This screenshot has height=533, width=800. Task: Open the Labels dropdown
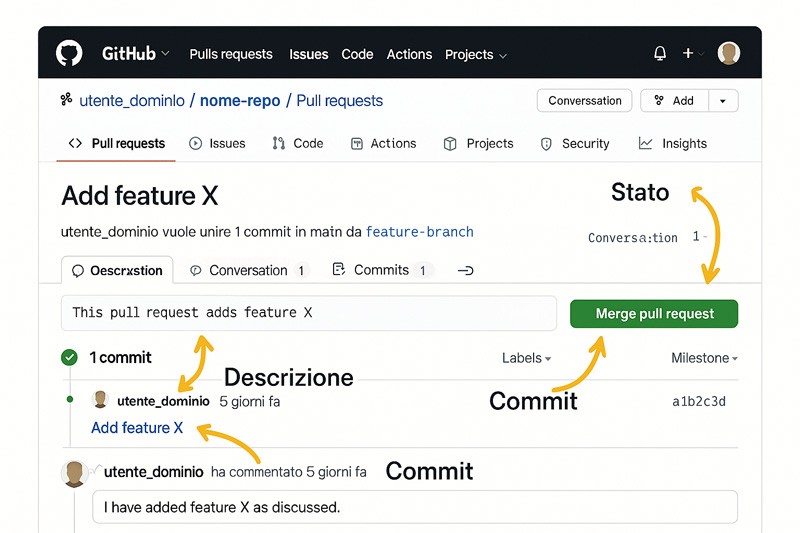526,358
